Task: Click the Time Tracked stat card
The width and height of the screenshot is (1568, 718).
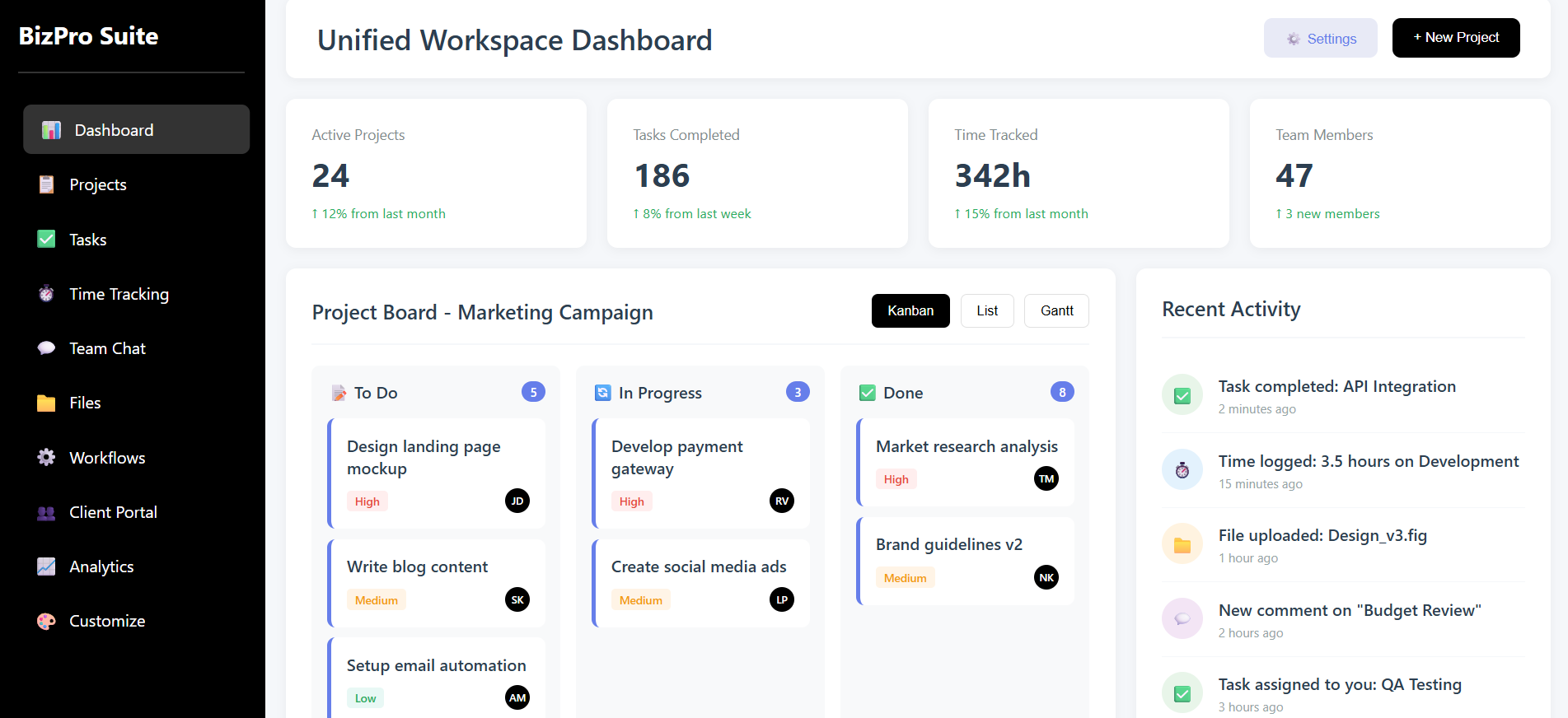Action: tap(1079, 174)
